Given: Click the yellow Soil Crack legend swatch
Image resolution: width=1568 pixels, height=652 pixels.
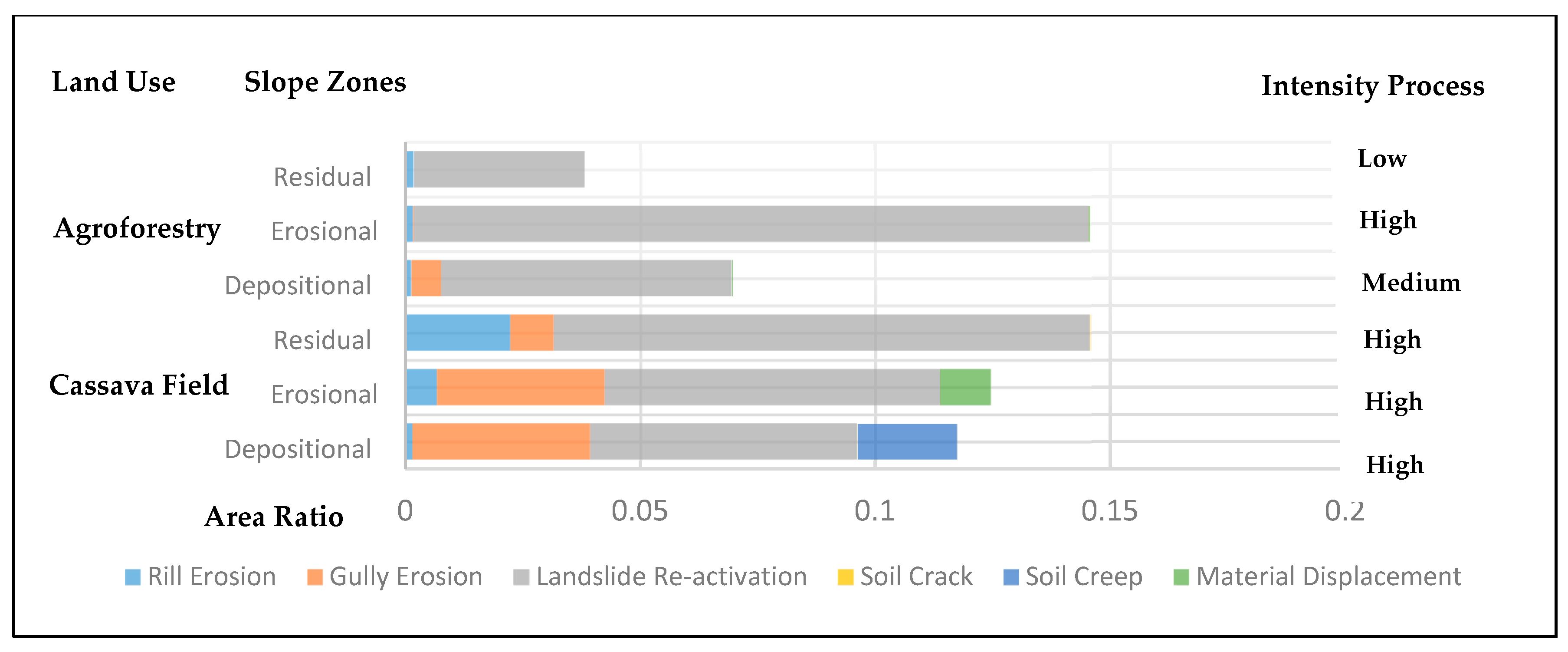Looking at the screenshot, I should (846, 577).
